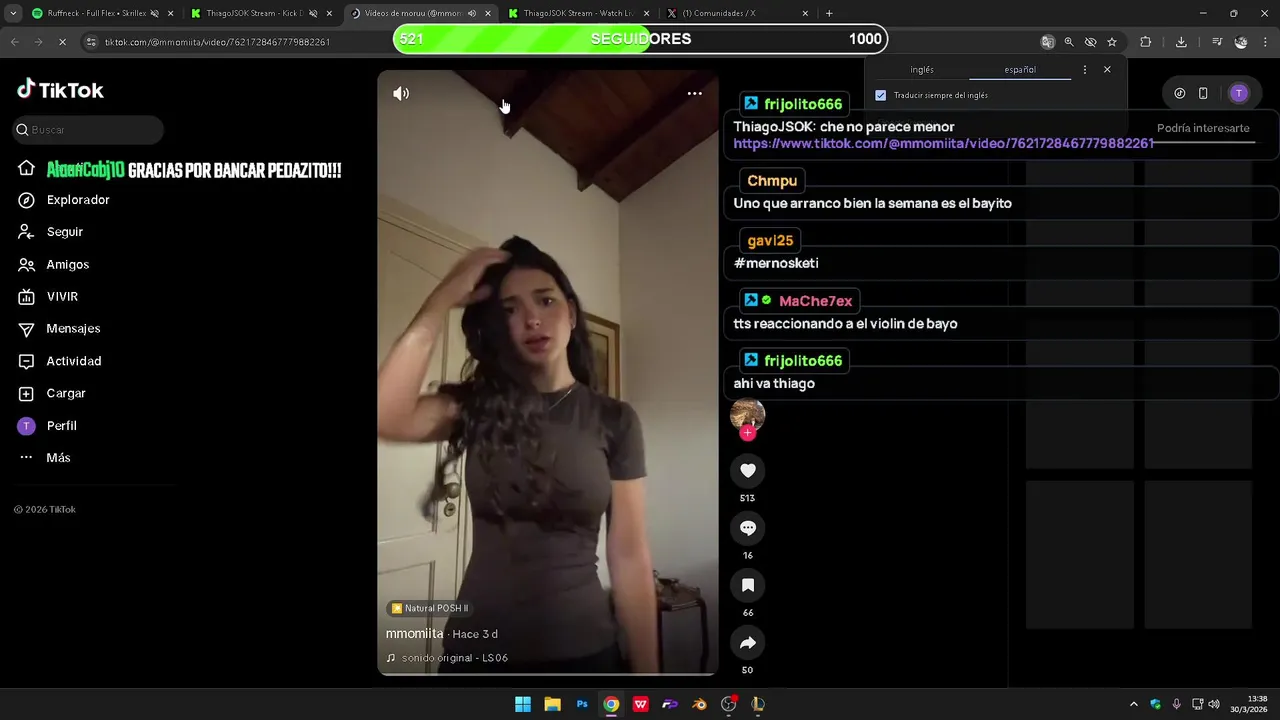Image resolution: width=1280 pixels, height=720 pixels.
Task: Follow creator with the red plus badge
Action: [748, 433]
